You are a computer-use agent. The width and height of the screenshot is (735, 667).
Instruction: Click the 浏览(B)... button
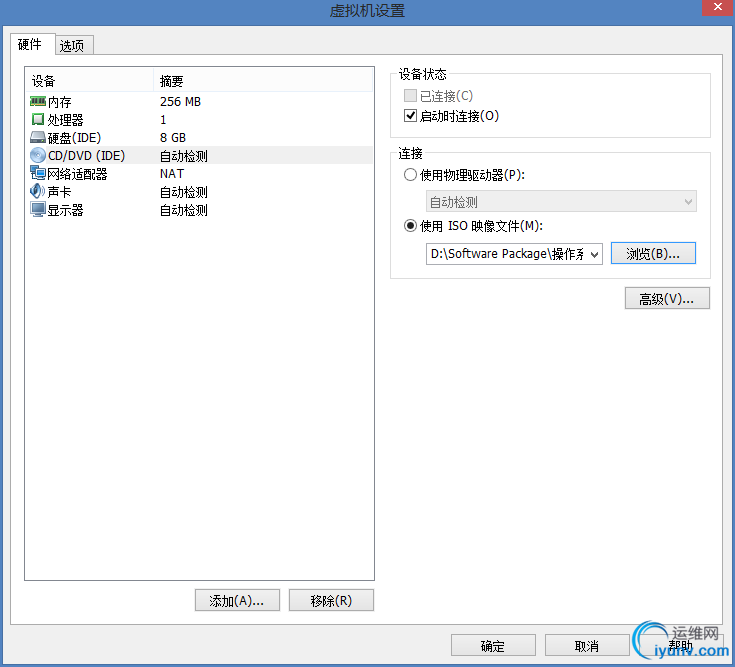[653, 254]
